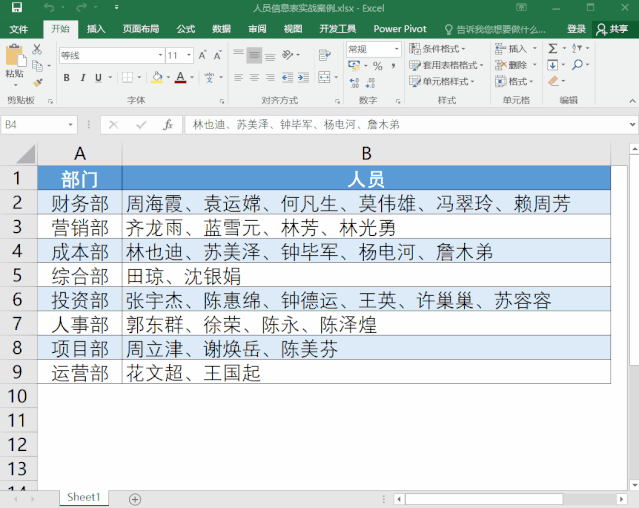Switch to the 页面布局 ribbon tab
This screenshot has width=639, height=508.
point(141,29)
